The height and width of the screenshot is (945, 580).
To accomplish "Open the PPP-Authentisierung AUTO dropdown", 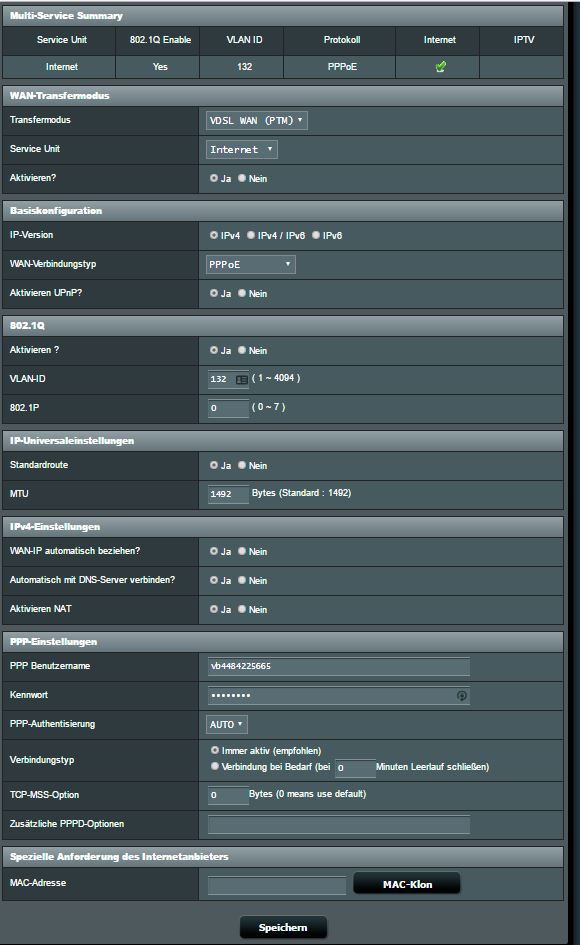I will pos(227,724).
